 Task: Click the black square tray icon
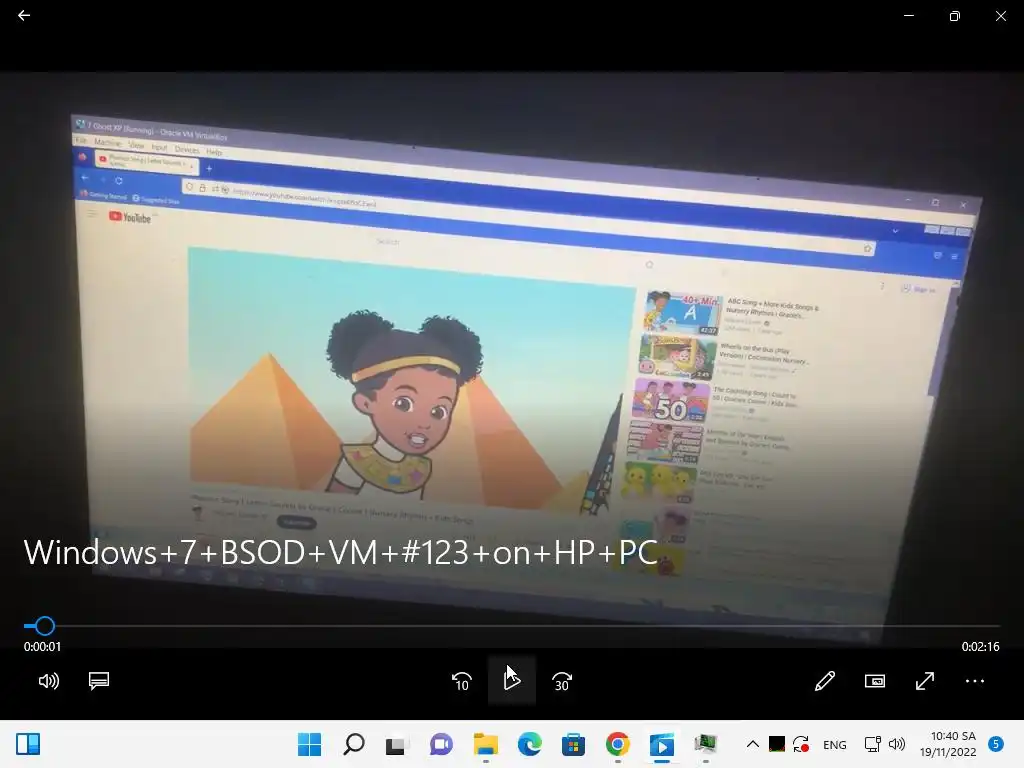(776, 744)
